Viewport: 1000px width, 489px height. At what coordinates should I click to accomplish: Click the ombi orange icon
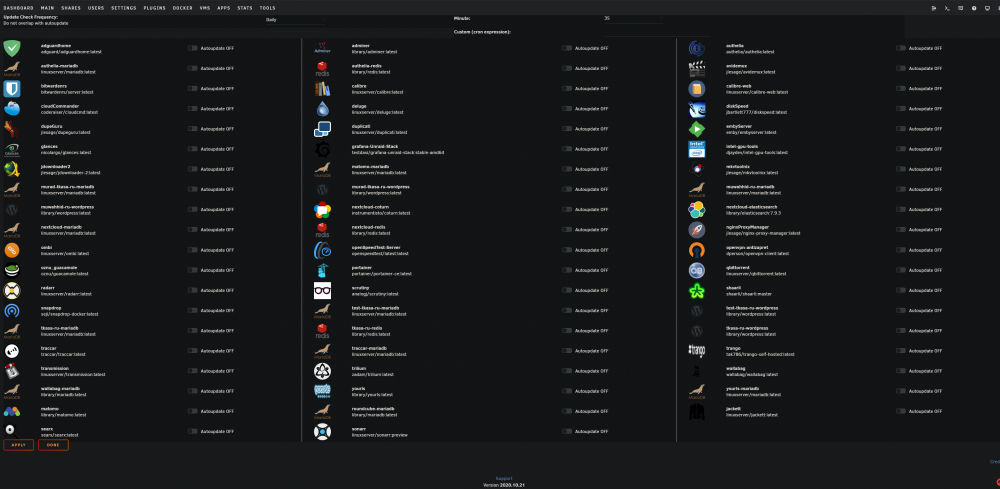(12, 251)
